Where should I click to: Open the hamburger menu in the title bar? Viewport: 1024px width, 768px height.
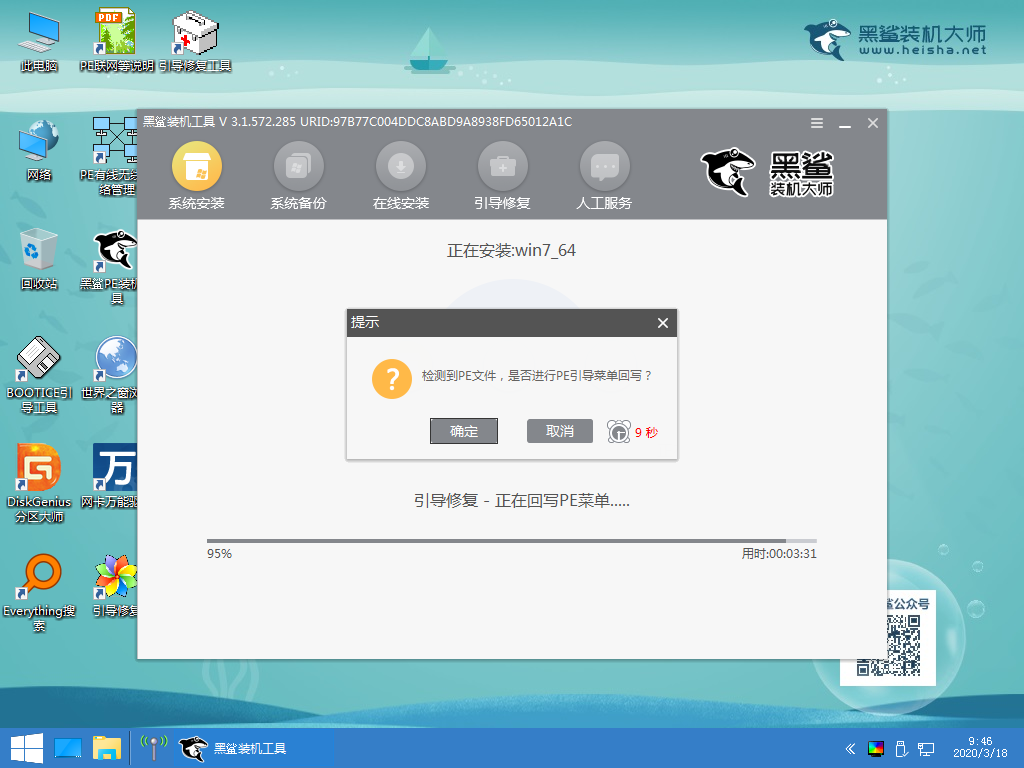pos(816,123)
